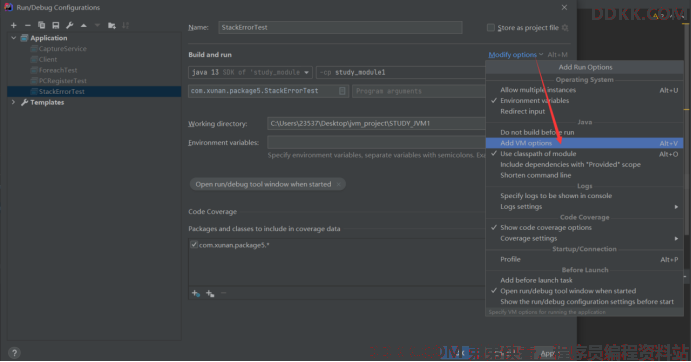Enable Store as project file checkbox

click(x=490, y=28)
